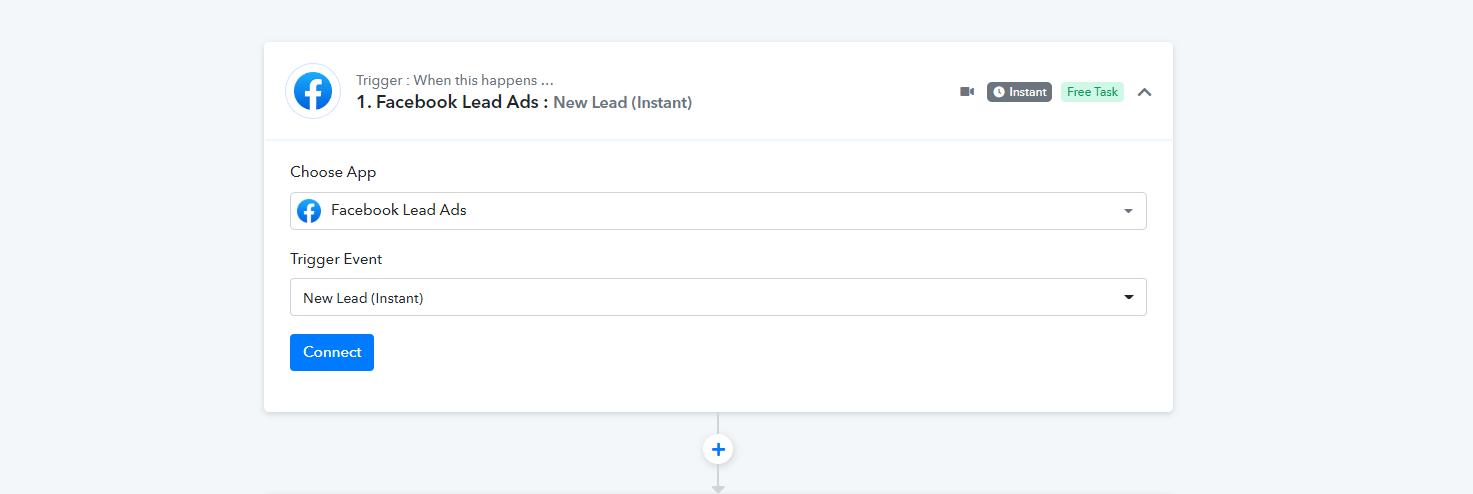Viewport: 1473px width, 494px height.
Task: Add a step with the plus button
Action: [x=718, y=450]
